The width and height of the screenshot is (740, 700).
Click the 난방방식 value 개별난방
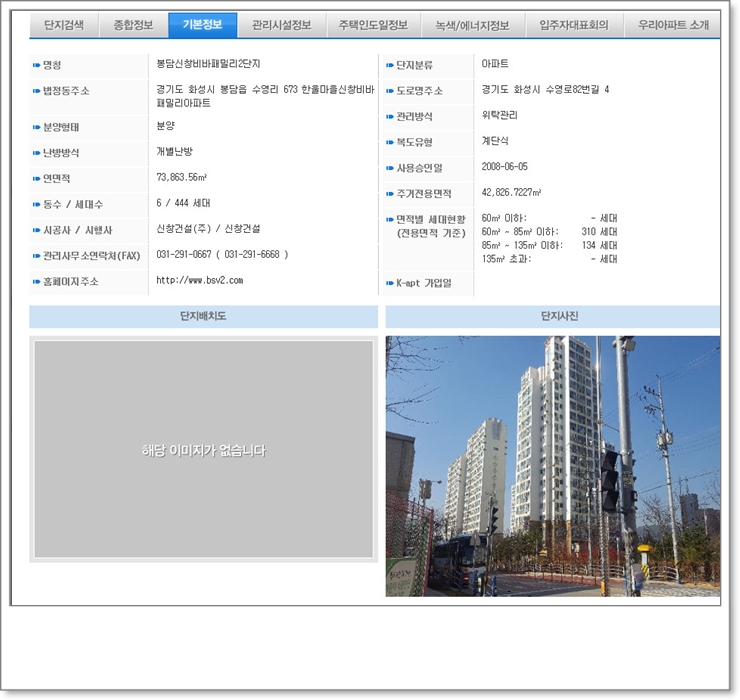click(x=175, y=152)
